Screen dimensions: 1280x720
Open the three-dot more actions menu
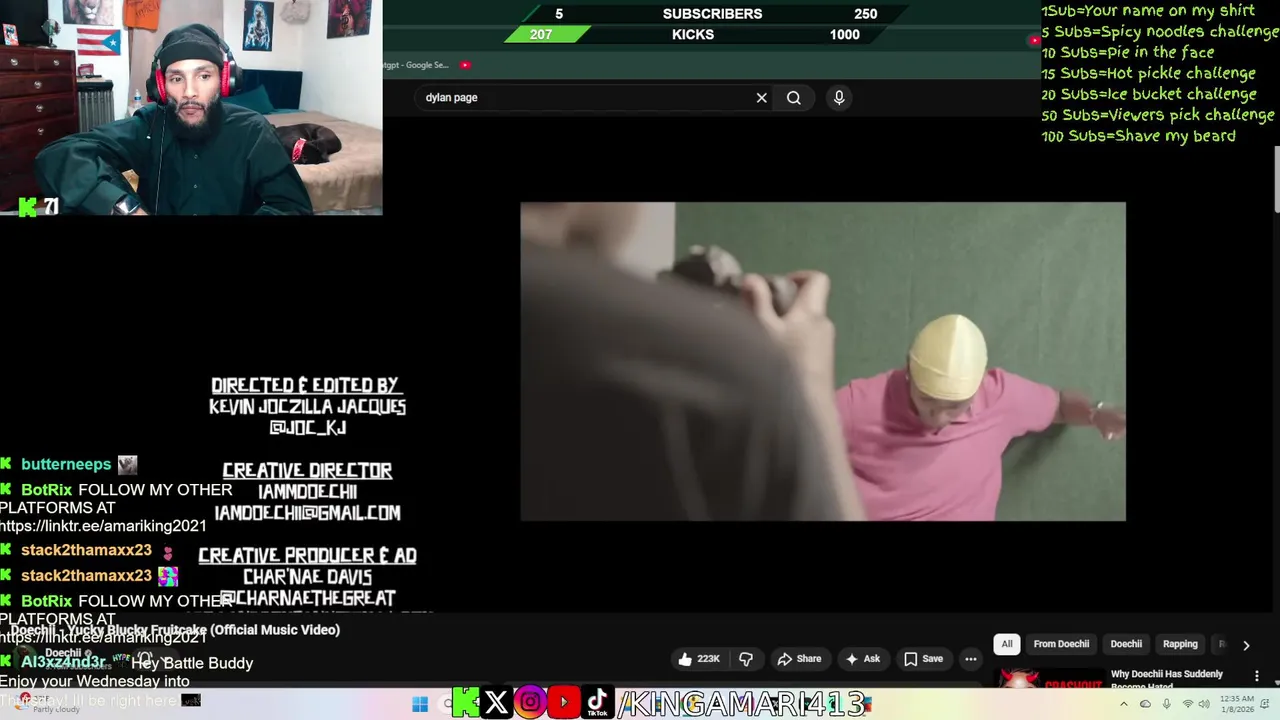click(x=970, y=659)
